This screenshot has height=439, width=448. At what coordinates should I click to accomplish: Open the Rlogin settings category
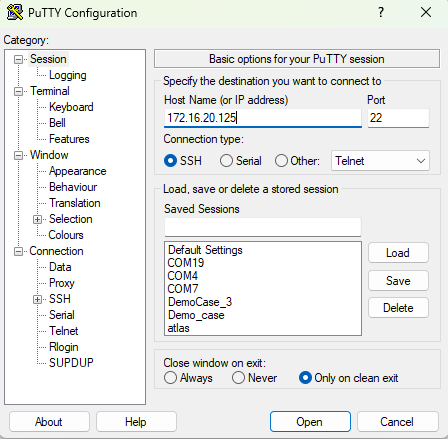click(64, 347)
